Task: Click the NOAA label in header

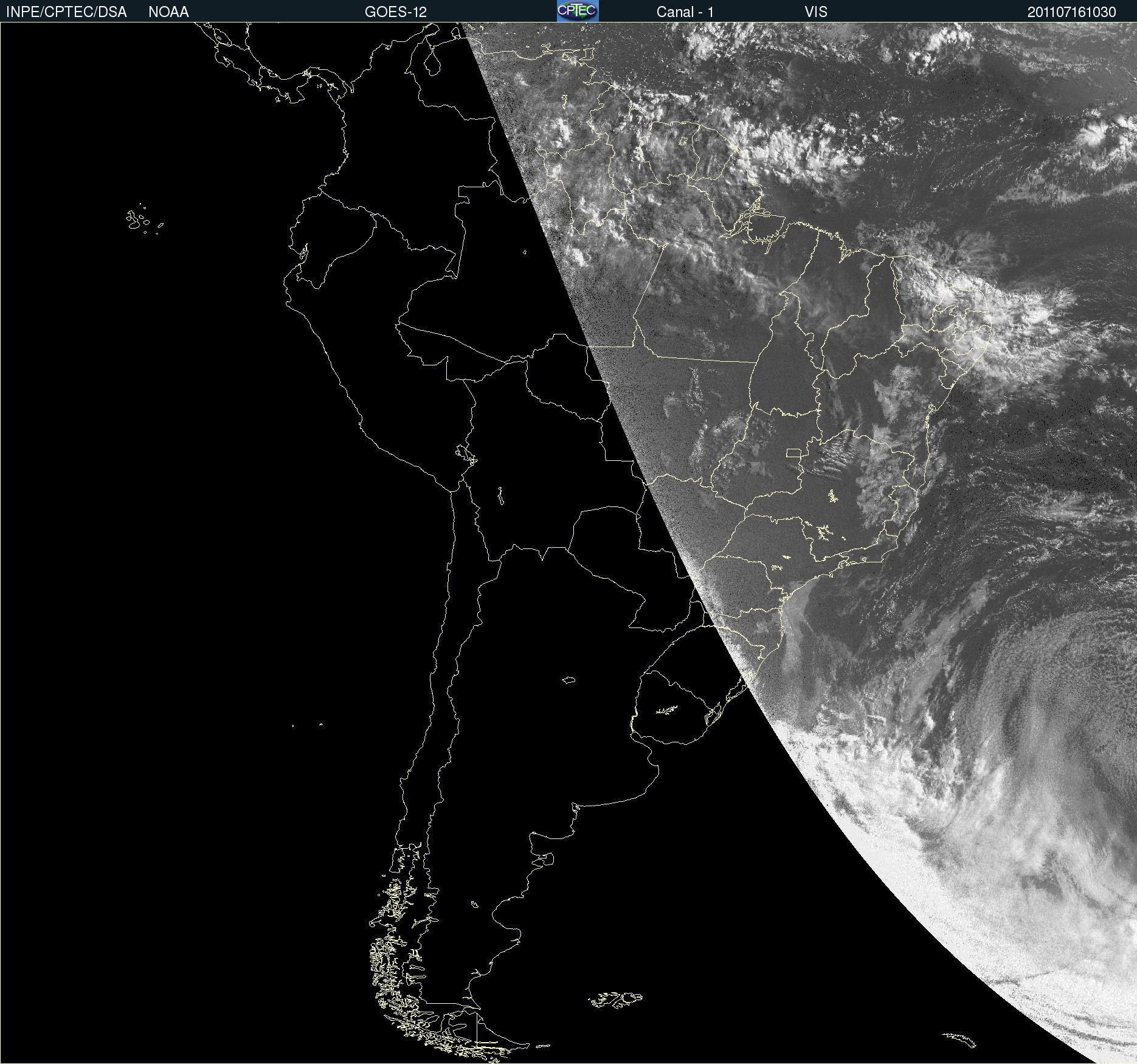Action: point(168,12)
